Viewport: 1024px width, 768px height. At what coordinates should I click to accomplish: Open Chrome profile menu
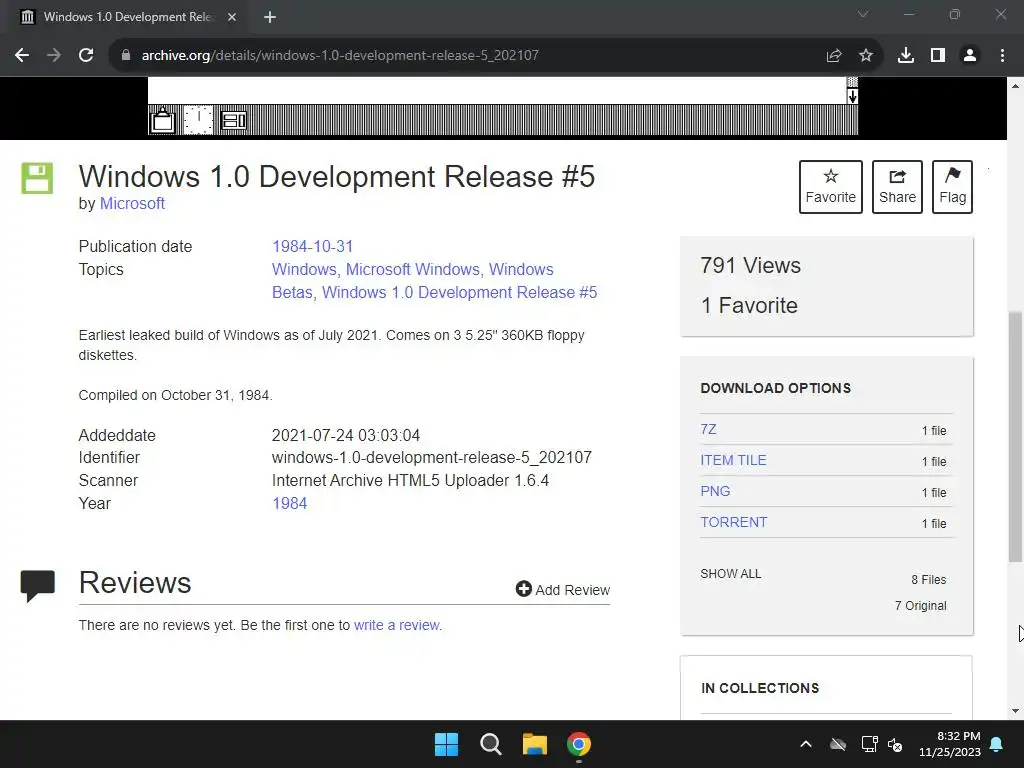(970, 56)
